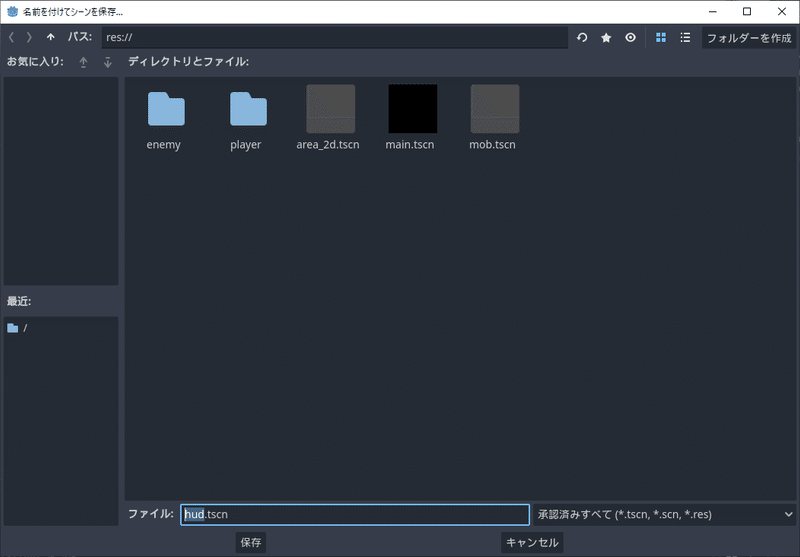
Task: Go up to the parent folder
Action: 51,37
